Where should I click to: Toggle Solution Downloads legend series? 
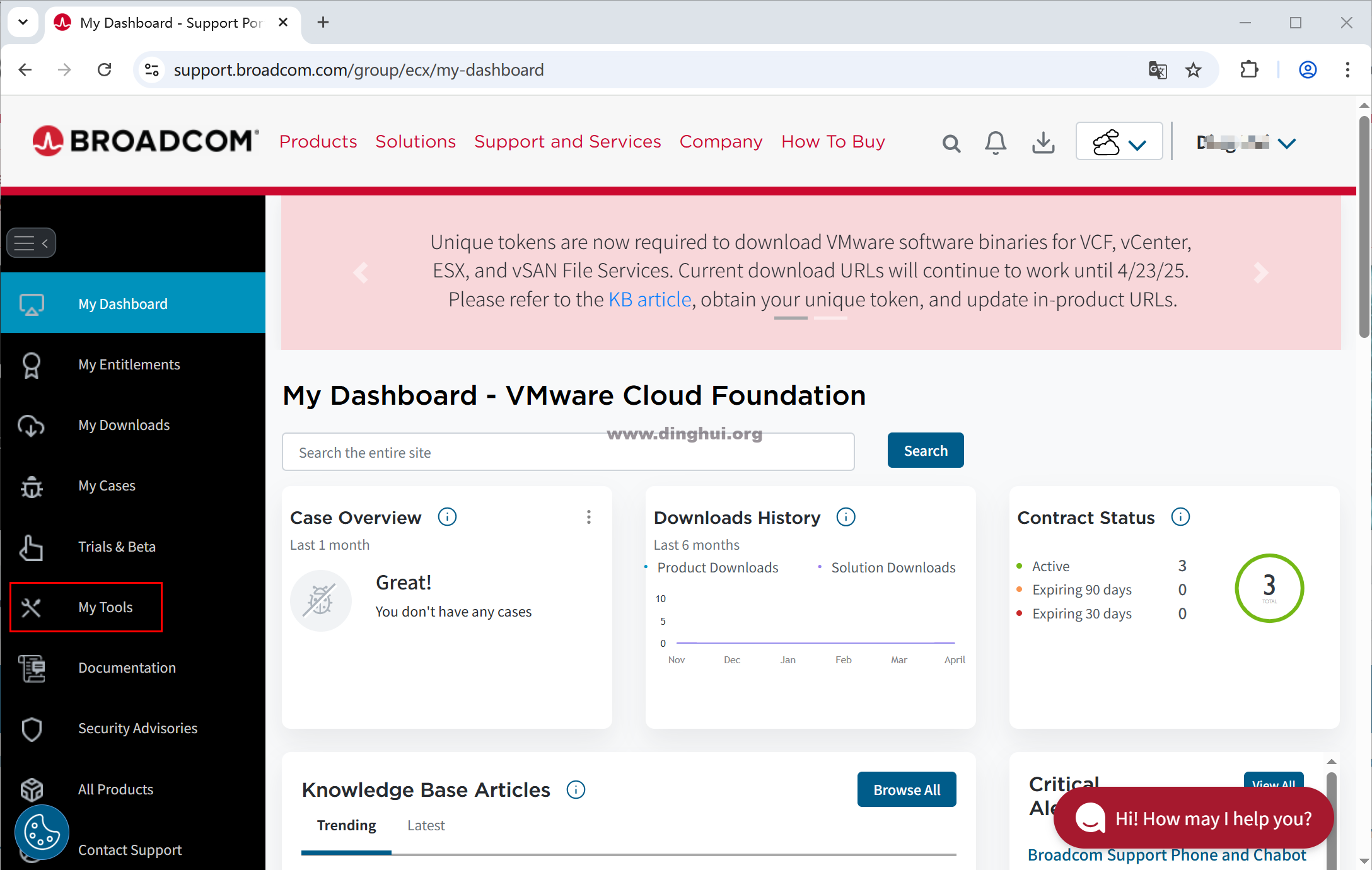point(886,567)
